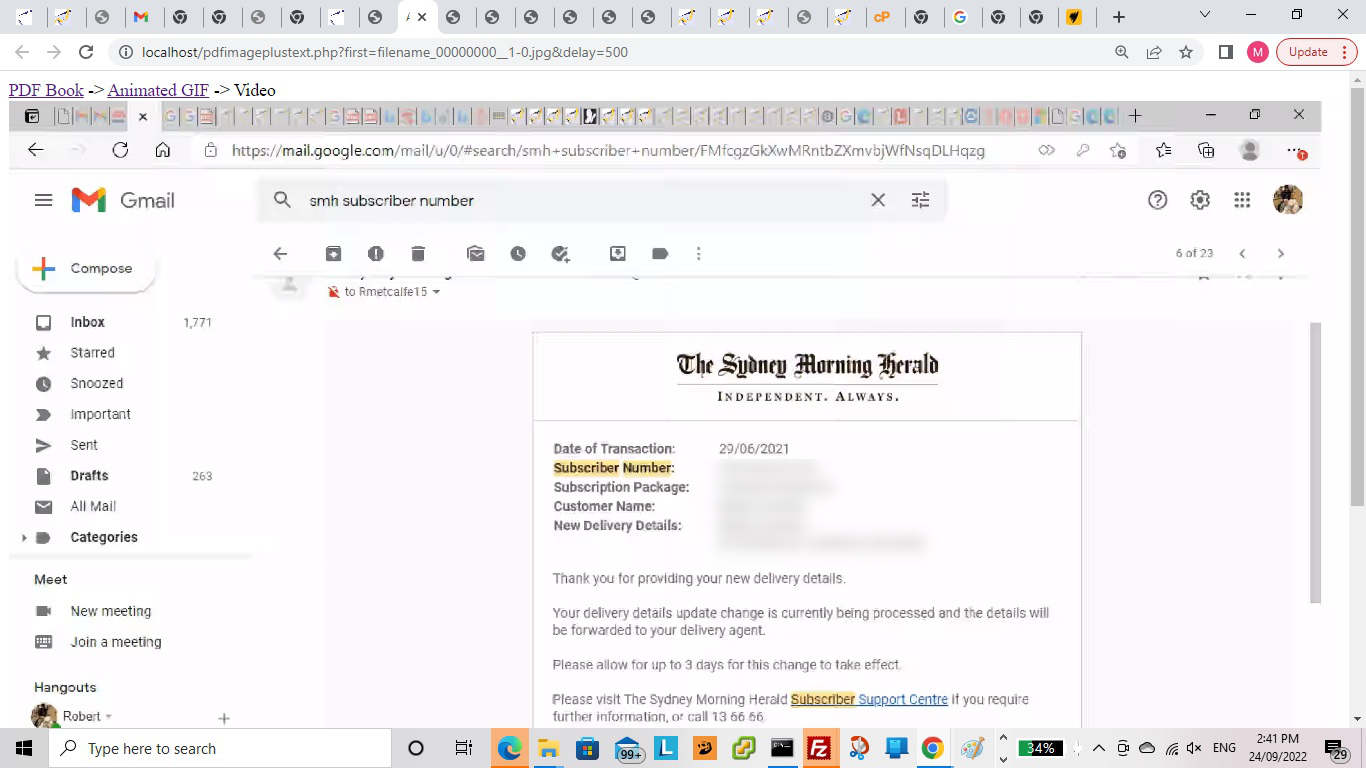Viewport: 1366px width, 768px height.
Task: Archive the open Gmail message
Action: [x=333, y=254]
